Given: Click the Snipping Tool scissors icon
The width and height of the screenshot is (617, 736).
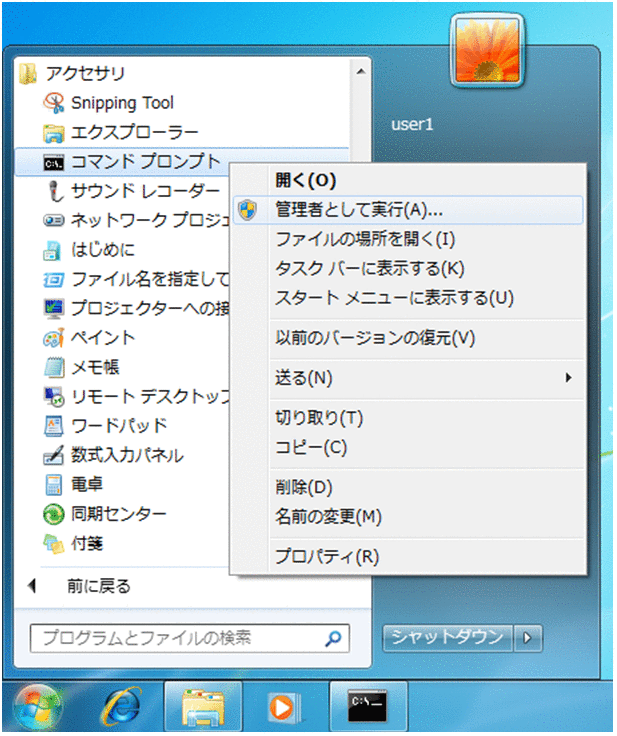Looking at the screenshot, I should (x=53, y=103).
